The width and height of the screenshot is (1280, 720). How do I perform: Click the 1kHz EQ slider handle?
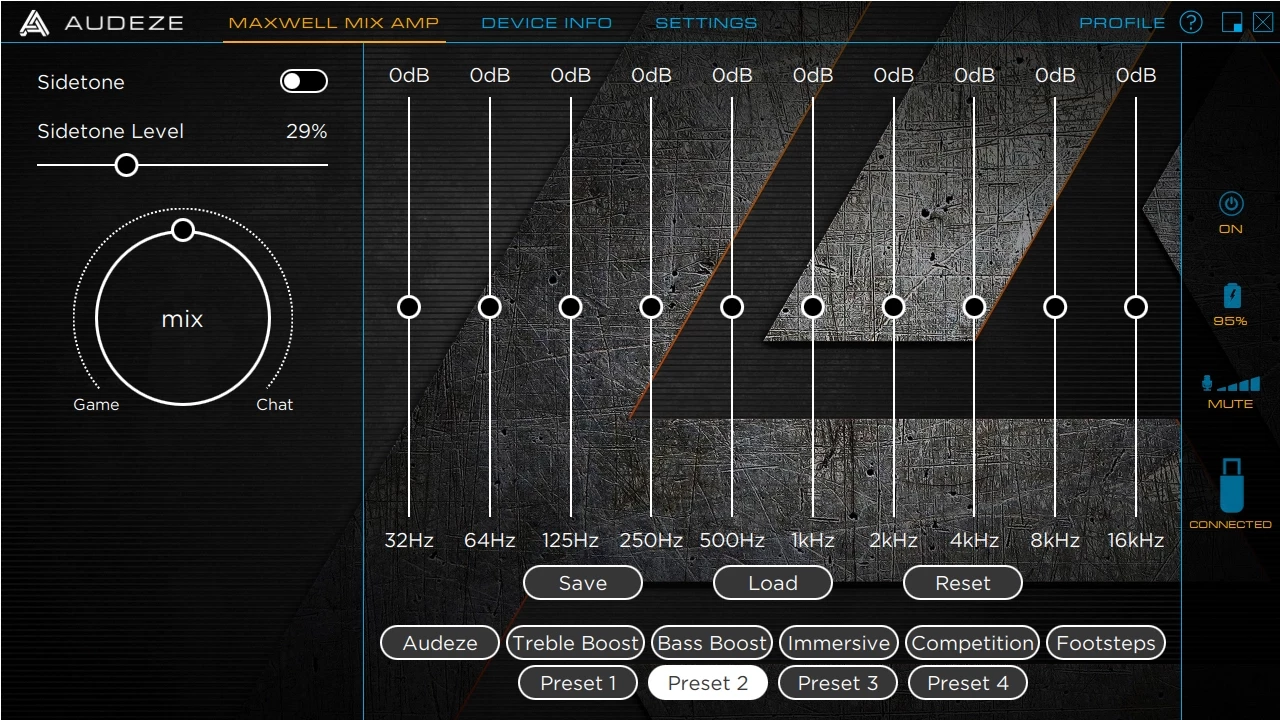tap(813, 307)
